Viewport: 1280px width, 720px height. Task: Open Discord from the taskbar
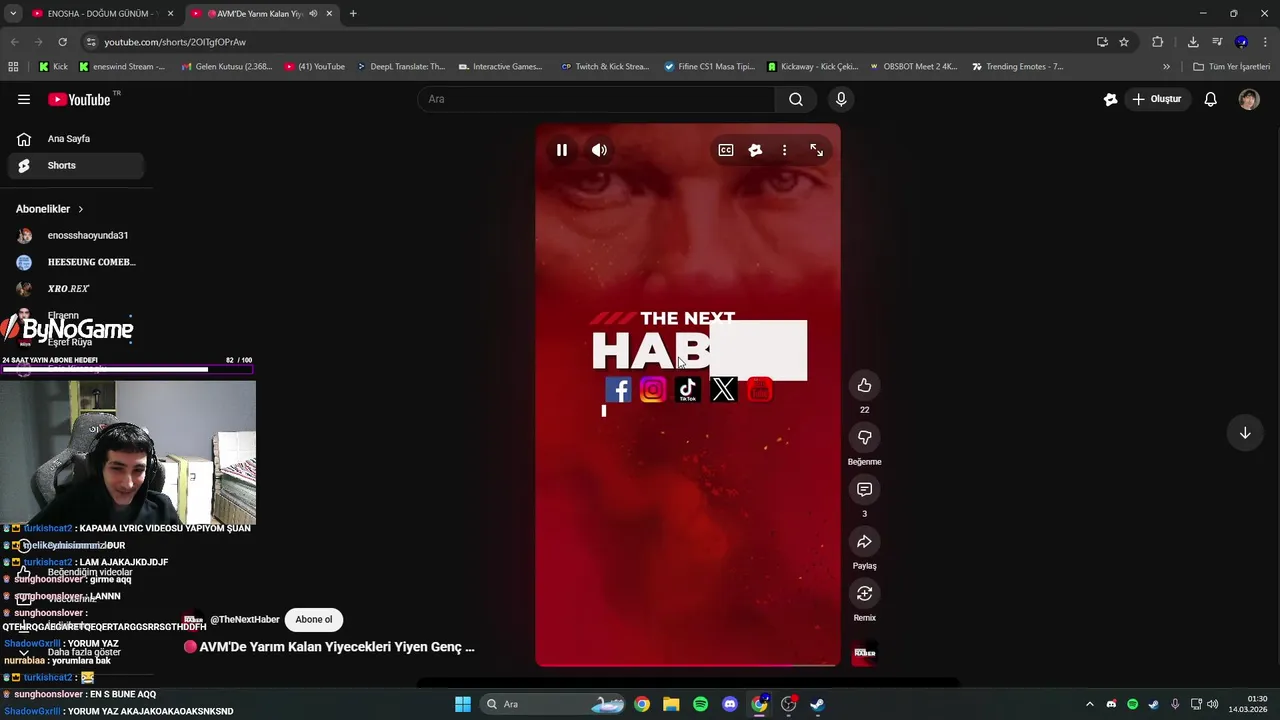pos(730,704)
